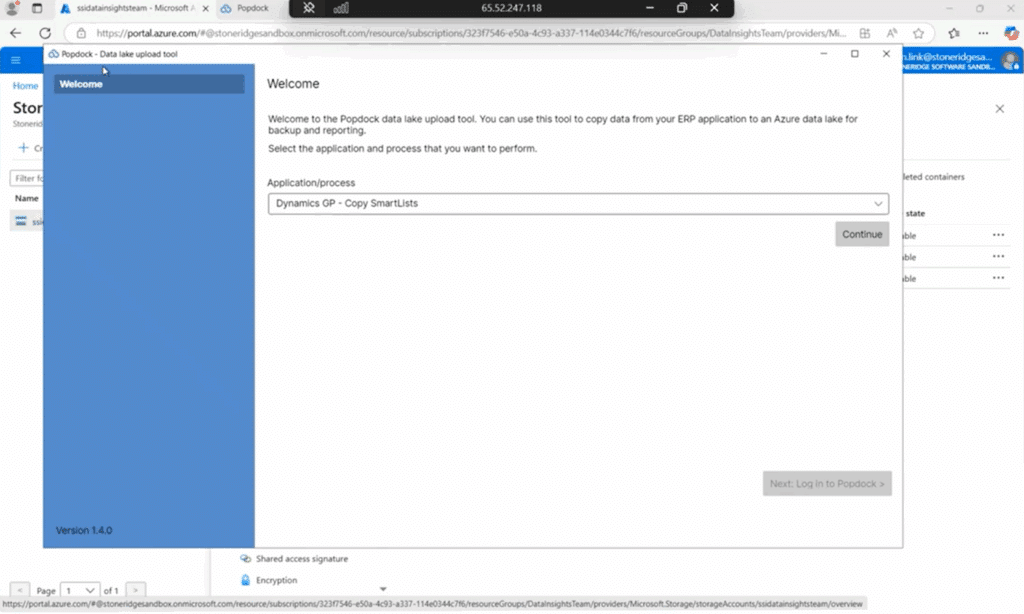Image resolution: width=1024 pixels, height=614 pixels.
Task: Add this page to favorites with the star
Action: click(917, 33)
